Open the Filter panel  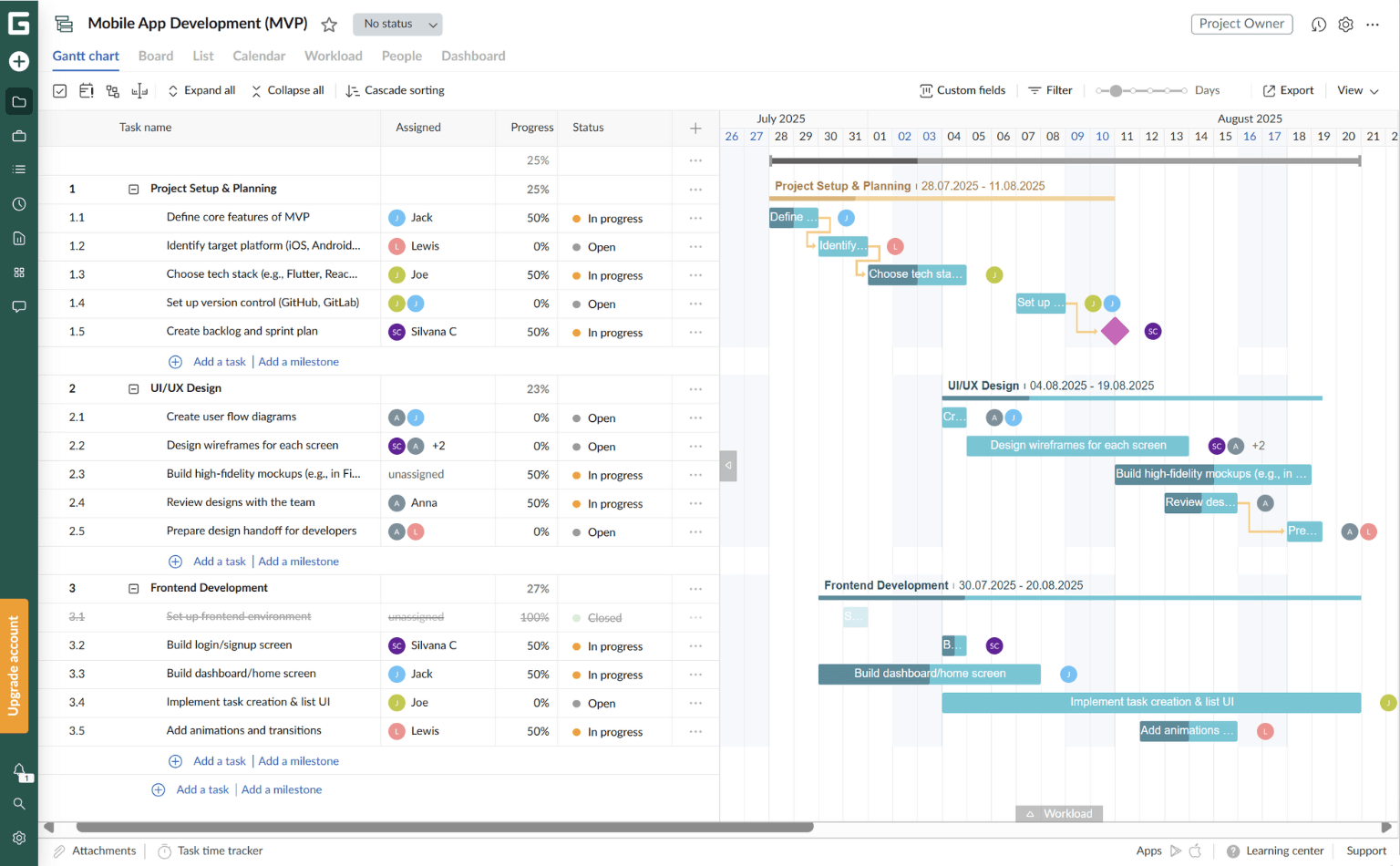(x=1050, y=90)
